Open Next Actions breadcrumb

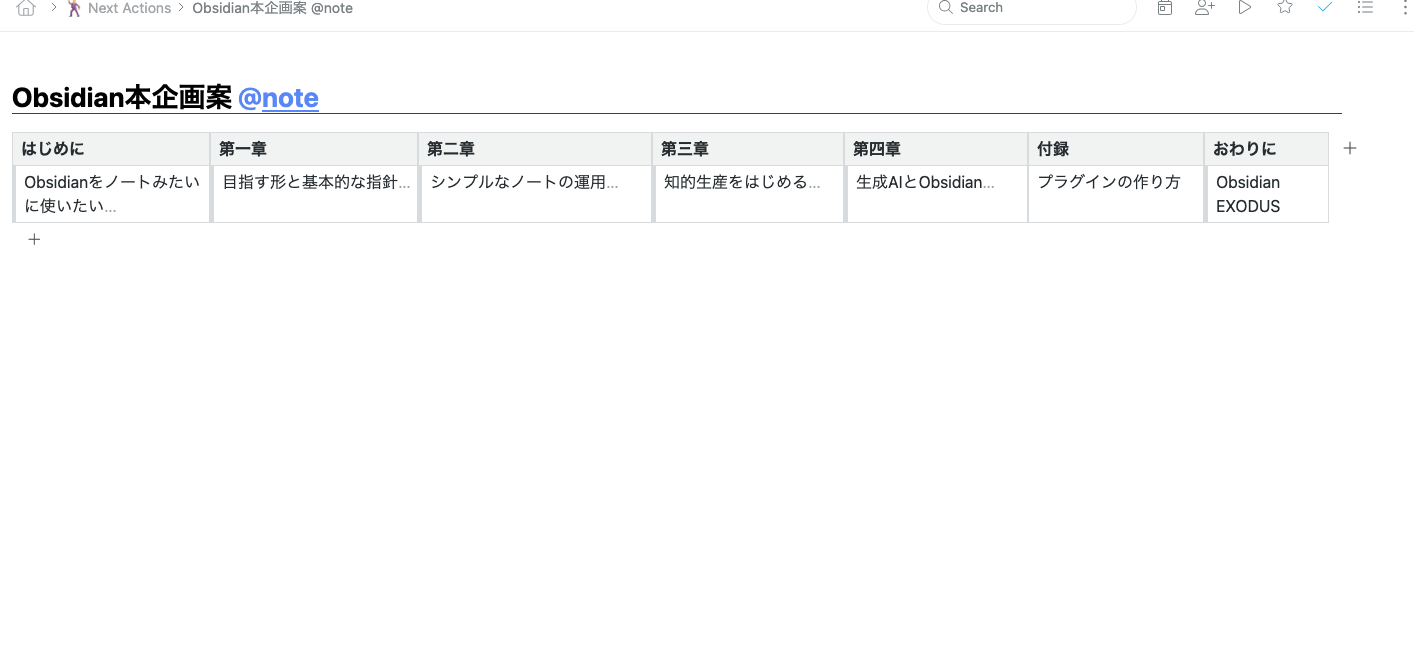129,8
